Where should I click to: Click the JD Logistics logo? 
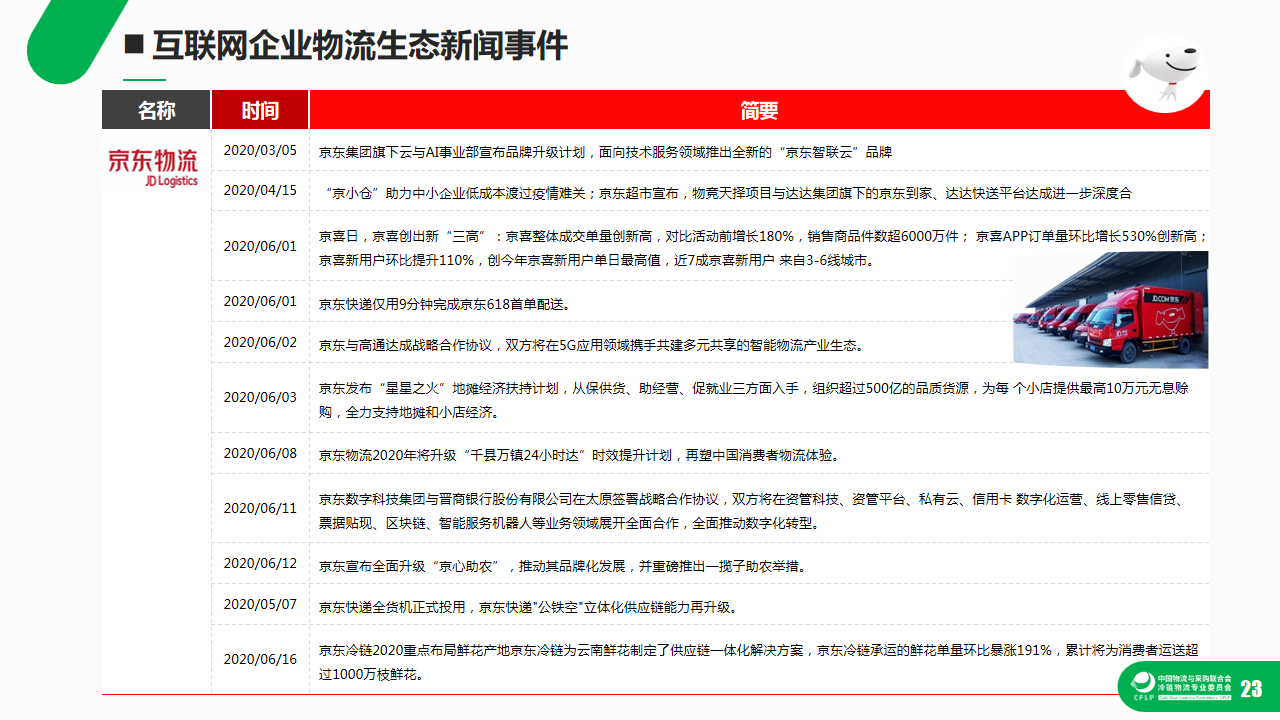point(153,167)
